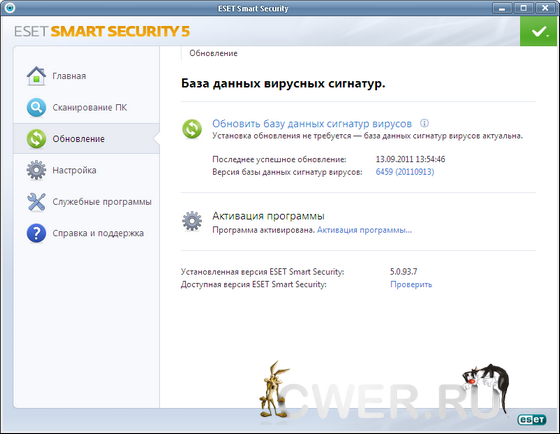This screenshot has width=560, height=434.
Task: Click the blue question mark help icon
Action: pyautogui.click(x=36, y=233)
